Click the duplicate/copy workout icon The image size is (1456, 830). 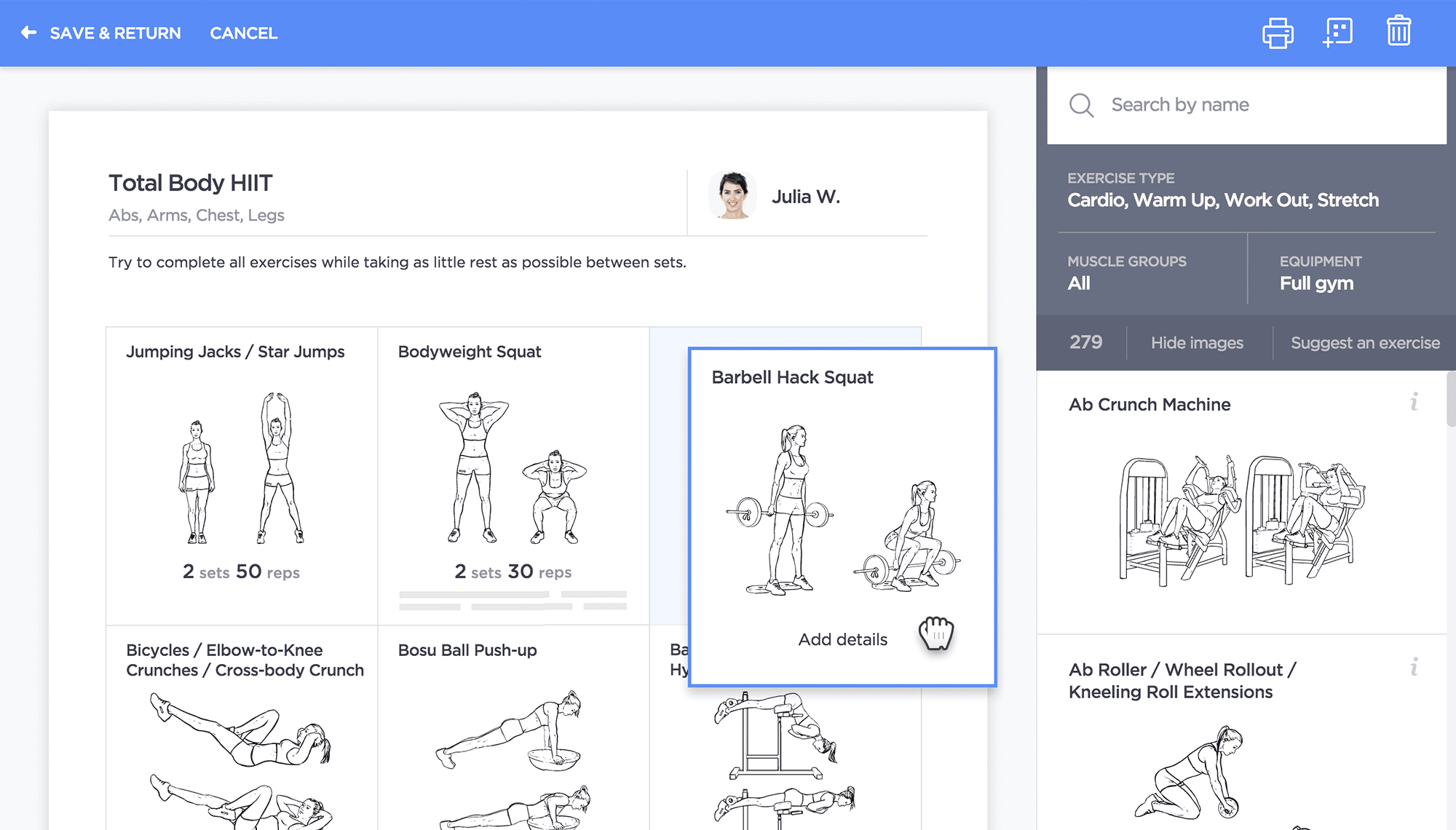coord(1338,33)
